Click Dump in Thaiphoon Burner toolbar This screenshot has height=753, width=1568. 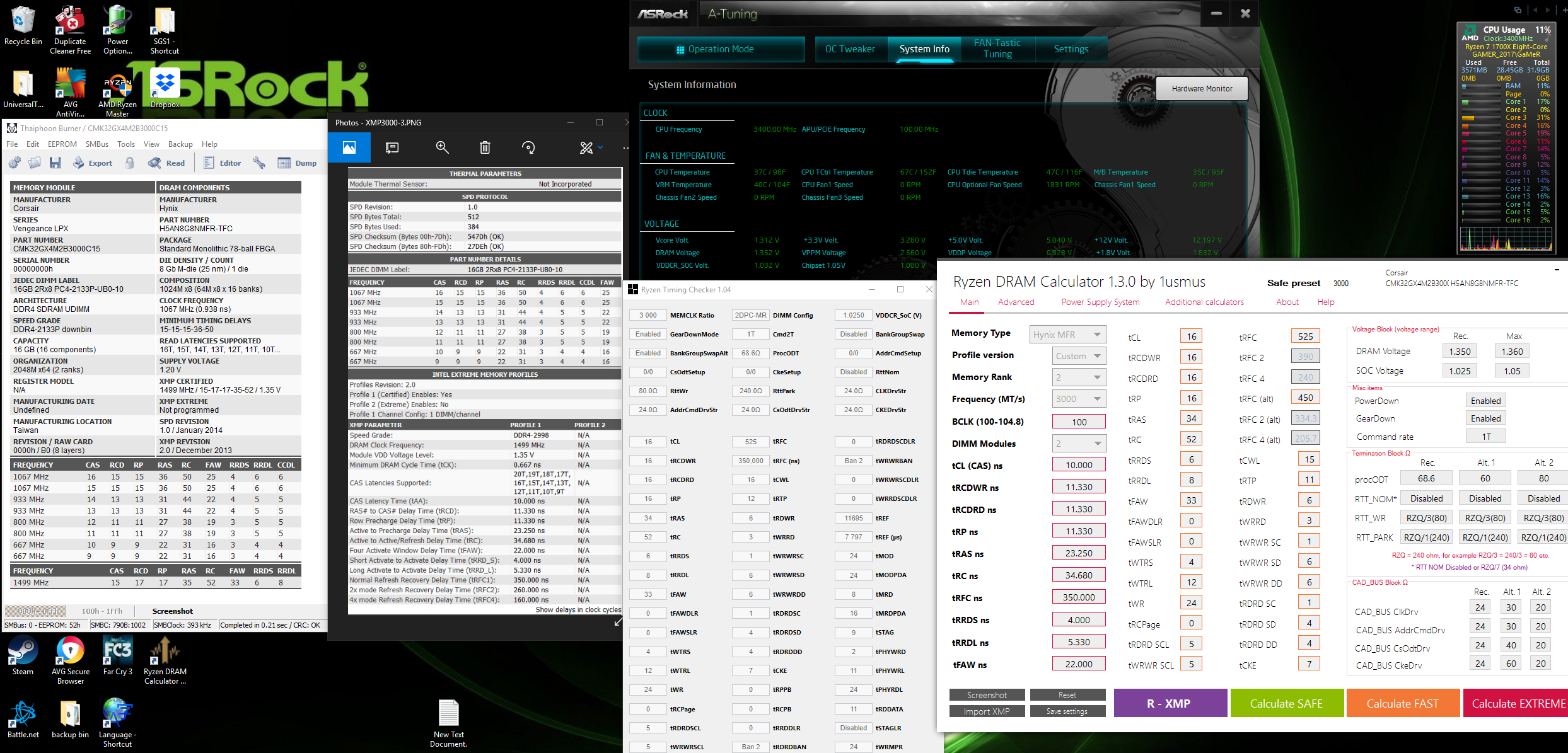[x=298, y=163]
